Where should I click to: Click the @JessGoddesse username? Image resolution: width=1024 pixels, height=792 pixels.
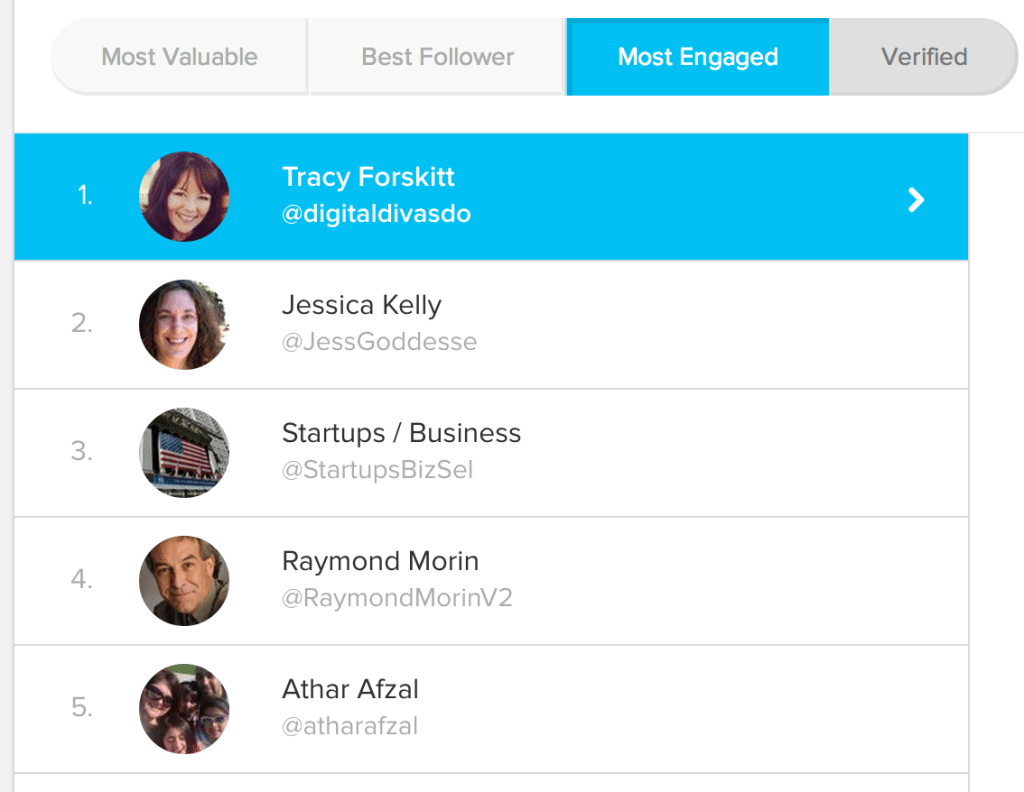[380, 341]
